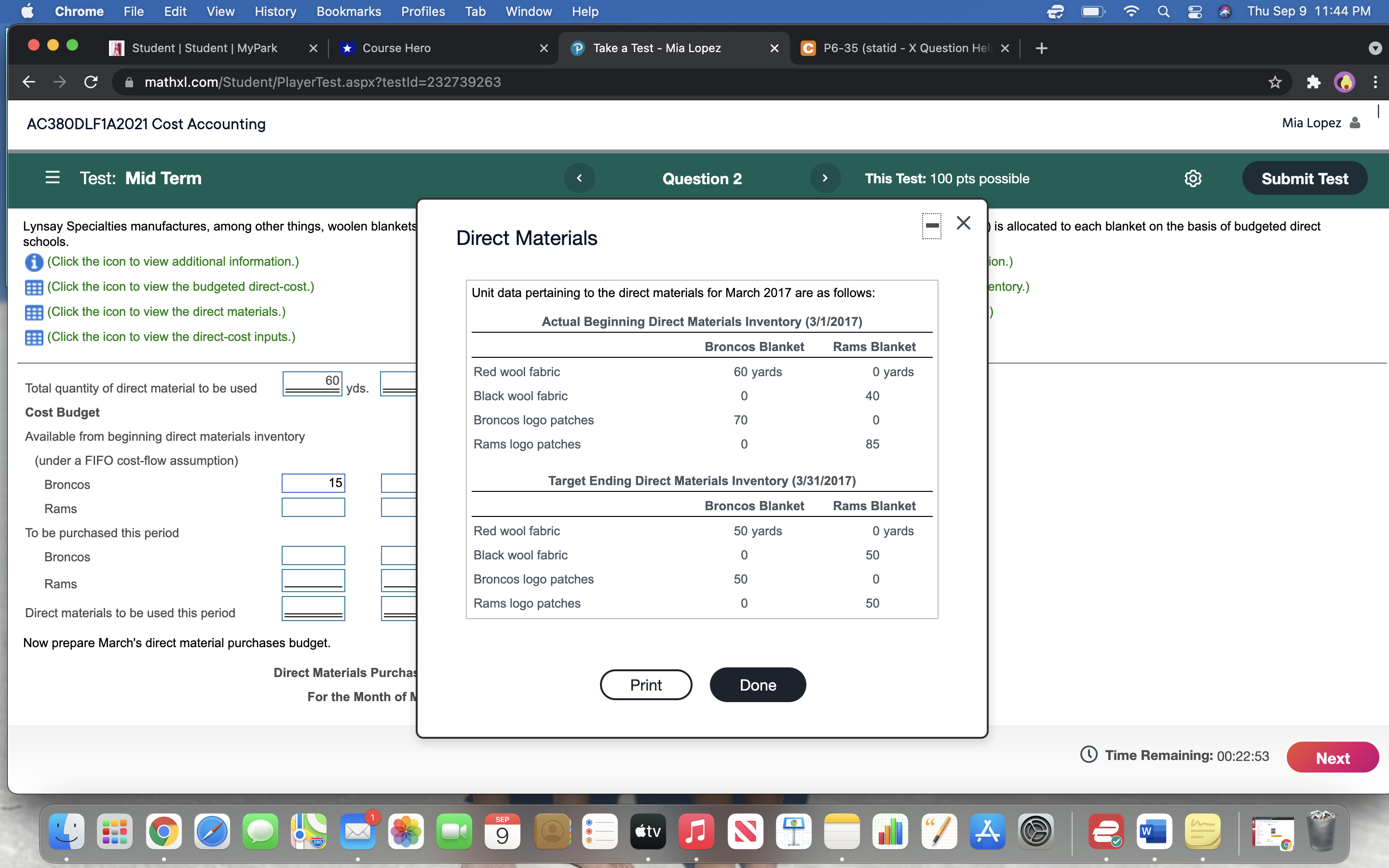Click the bookmark star in the address bar

click(1274, 81)
